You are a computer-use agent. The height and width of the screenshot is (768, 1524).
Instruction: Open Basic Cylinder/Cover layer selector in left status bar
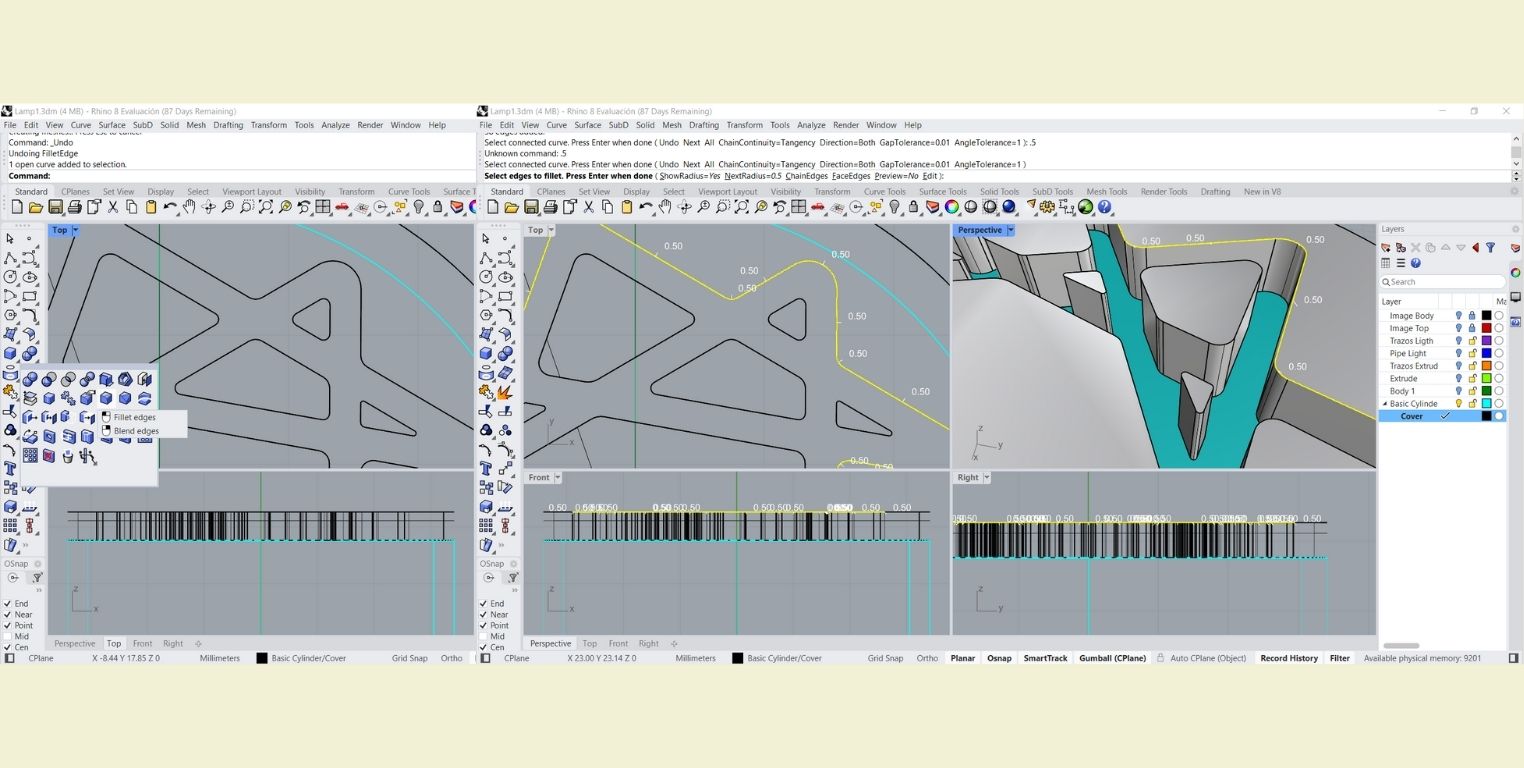302,658
